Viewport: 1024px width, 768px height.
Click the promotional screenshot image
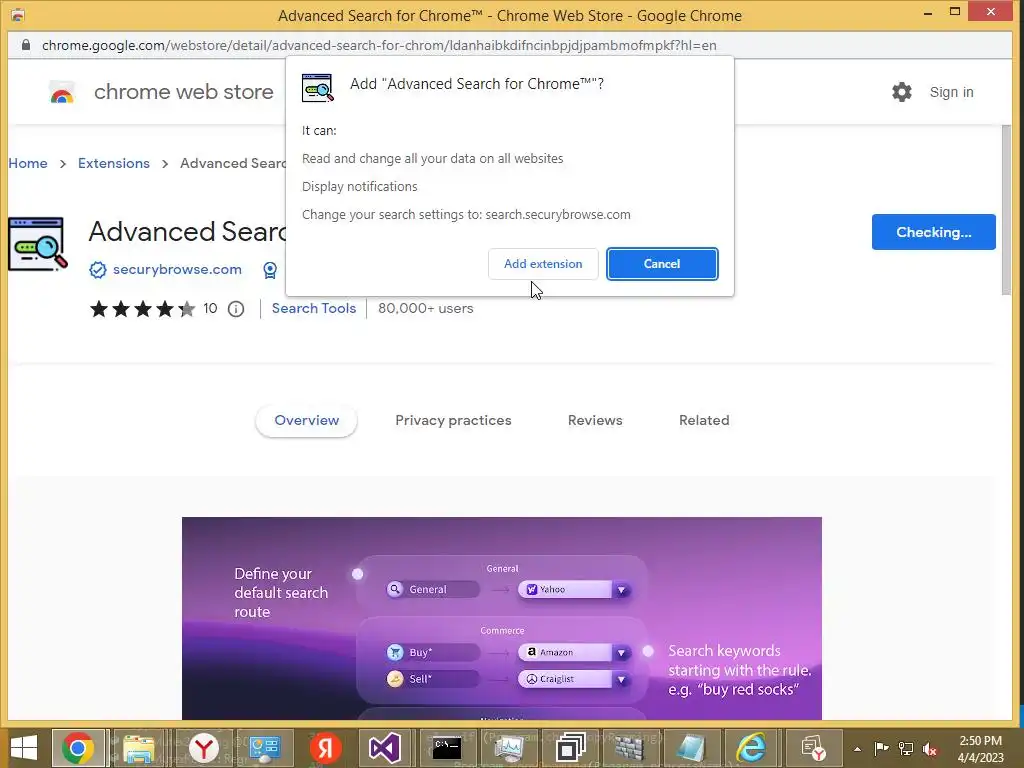point(502,618)
